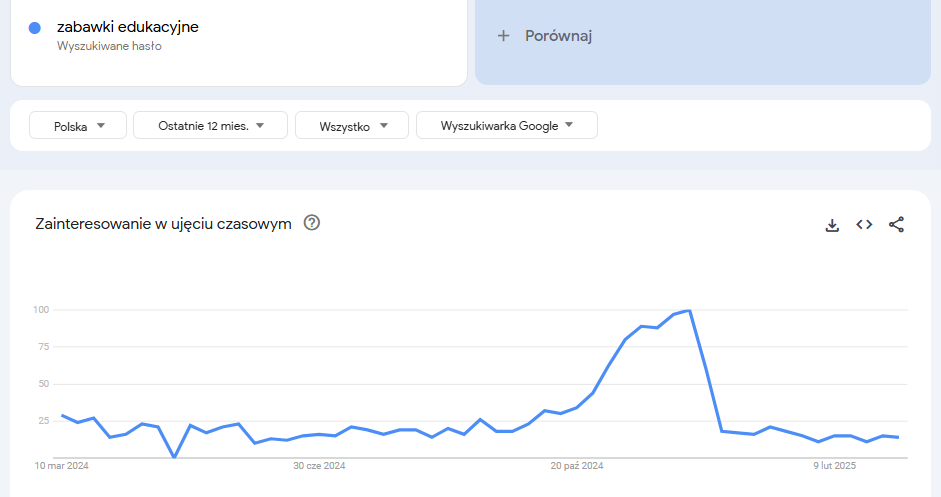Click the Wyszukiwane hasło subtitle text
Screen dimensions: 941x497
pos(109,46)
